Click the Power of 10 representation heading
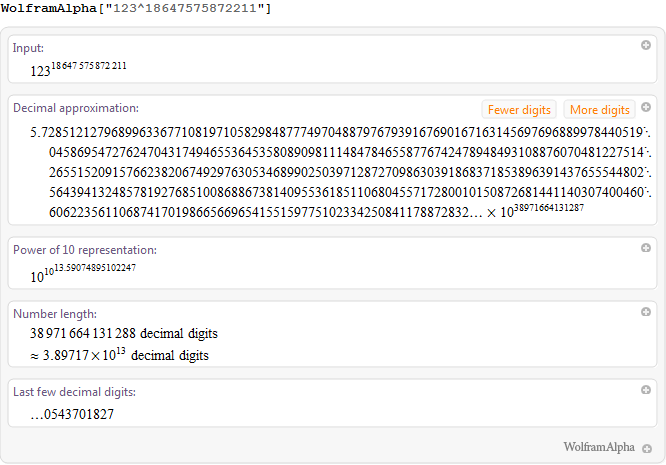 [x=85, y=250]
